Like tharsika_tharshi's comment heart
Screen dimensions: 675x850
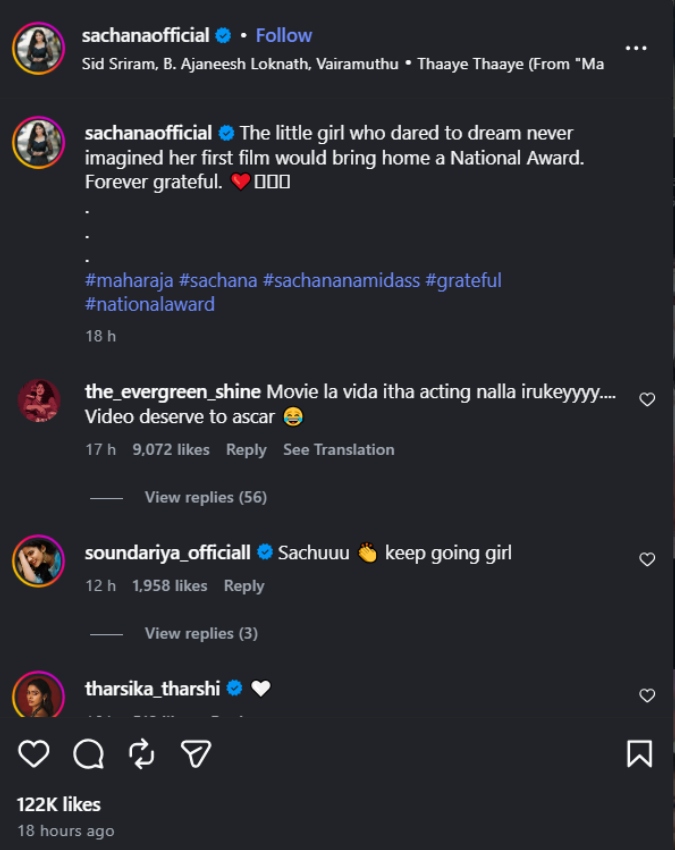point(647,696)
